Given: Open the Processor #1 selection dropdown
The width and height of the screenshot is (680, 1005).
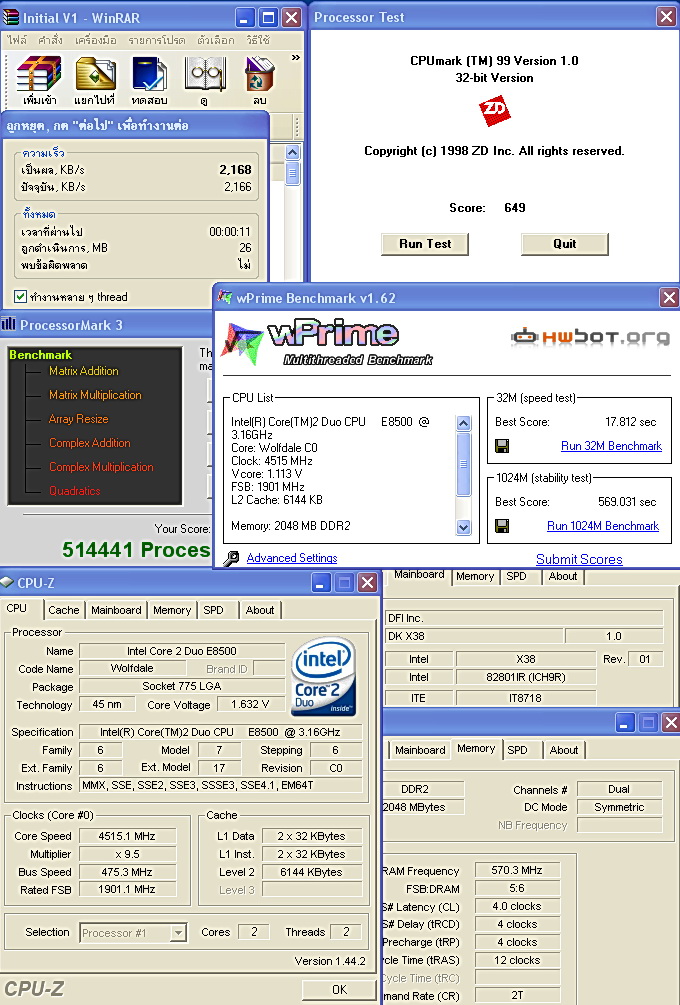Looking at the screenshot, I should click(179, 933).
